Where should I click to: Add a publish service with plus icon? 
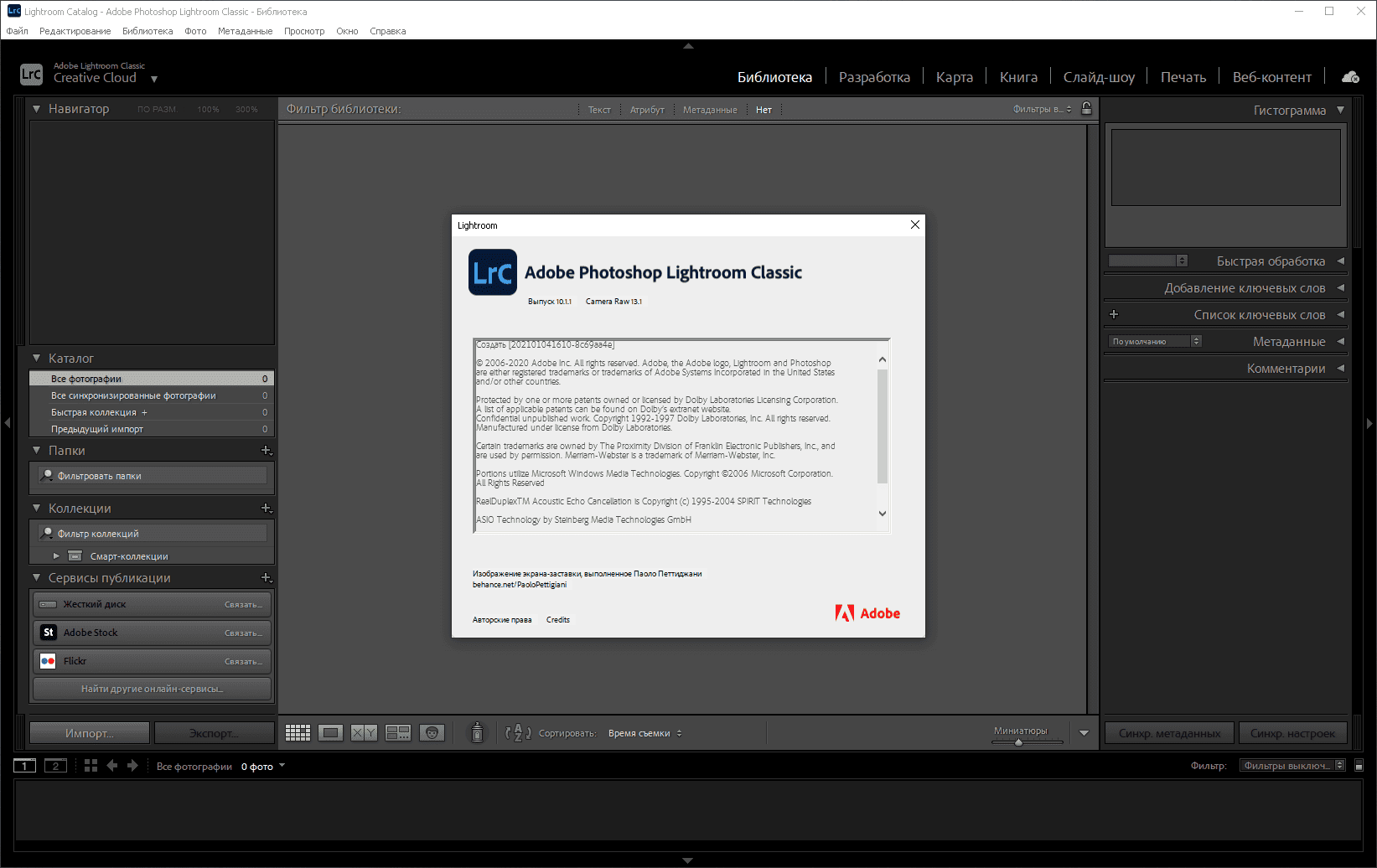(x=267, y=578)
